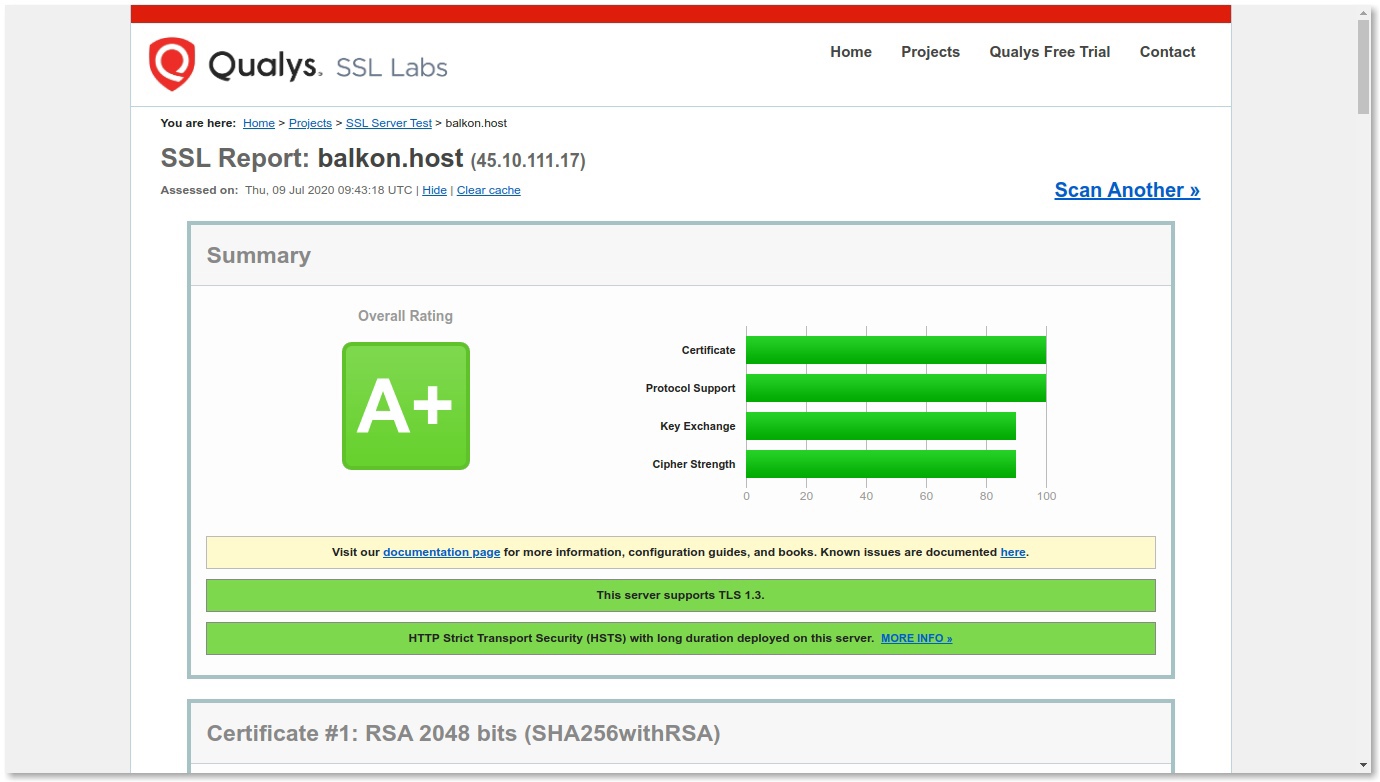This screenshot has height=782, width=1380.
Task: Click the Key Exchange score bar
Action: click(x=881, y=426)
